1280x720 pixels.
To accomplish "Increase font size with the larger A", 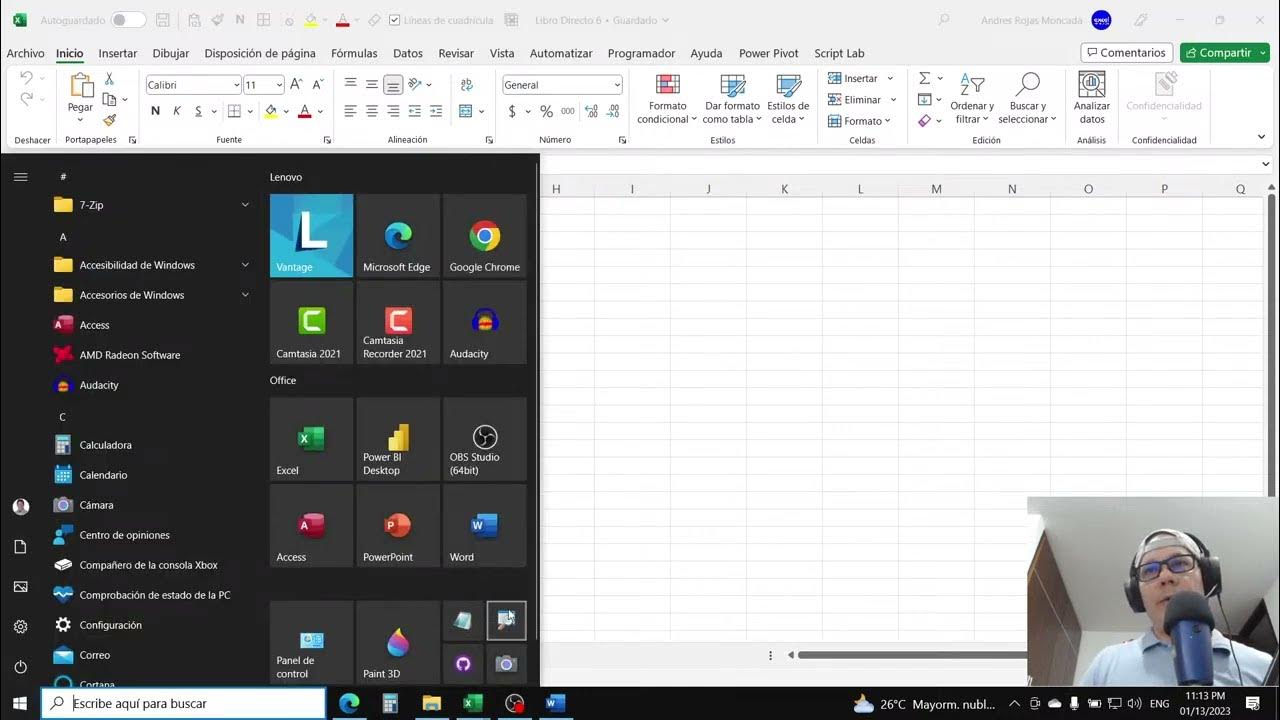I will point(298,85).
